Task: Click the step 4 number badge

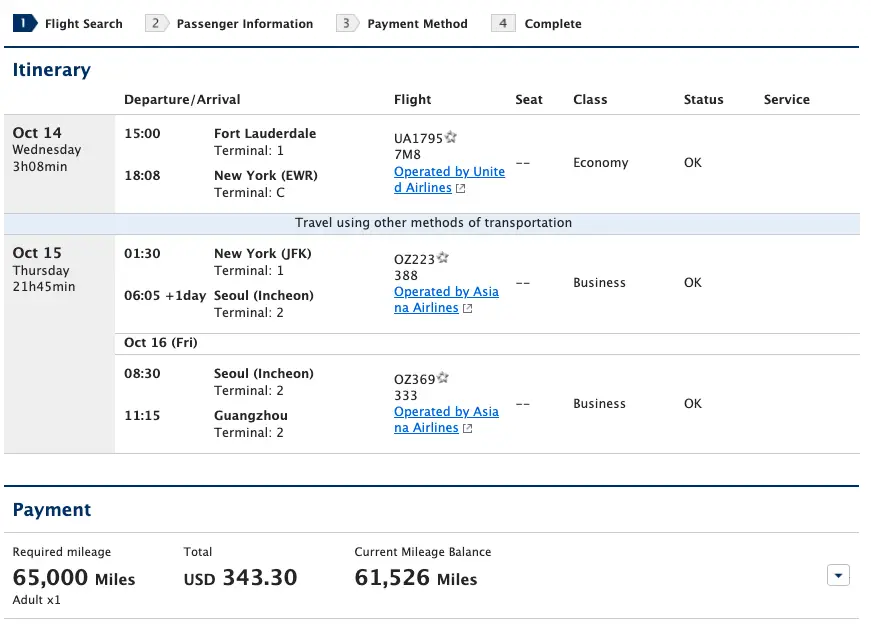Action: [502, 23]
